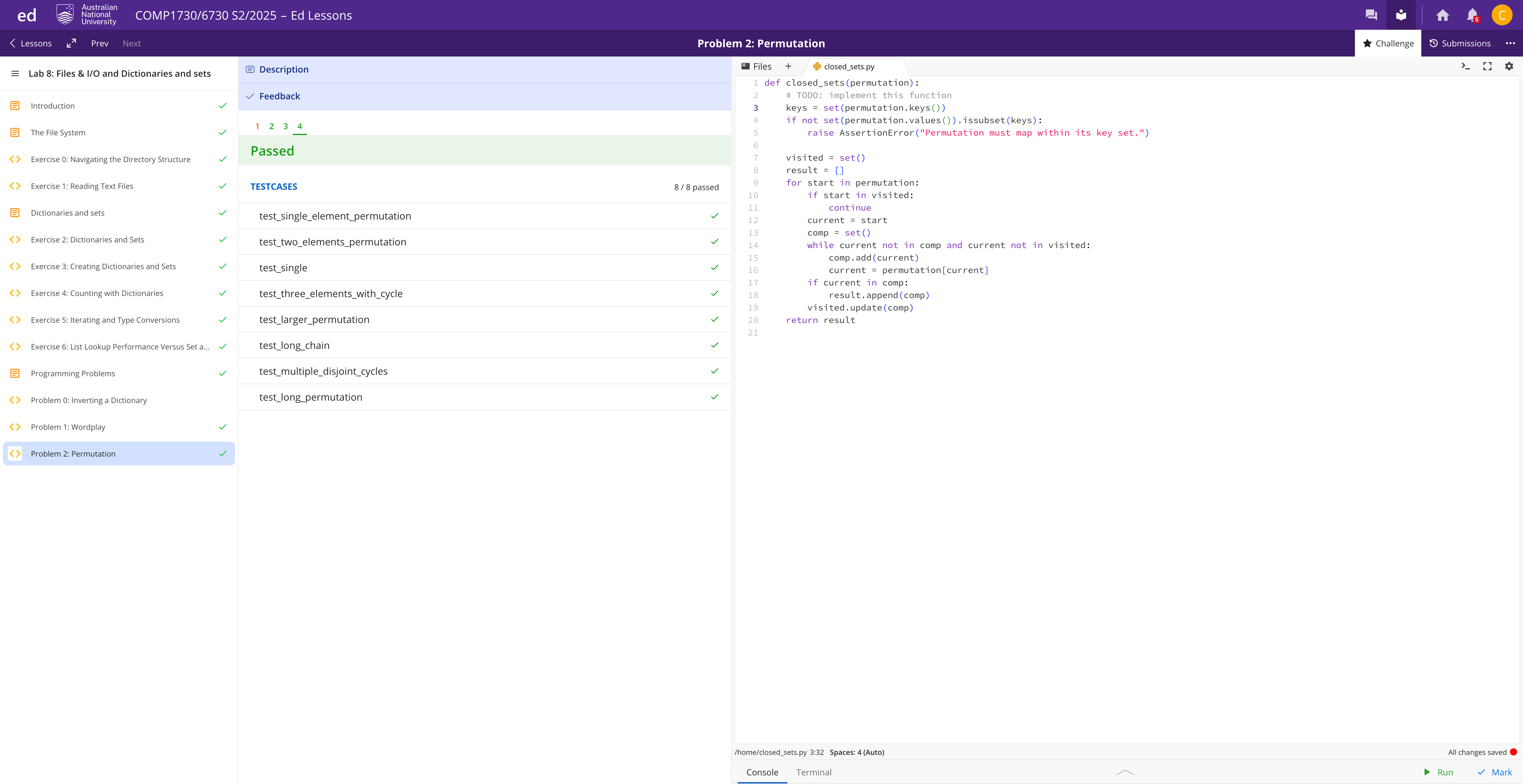Switch to the Challenge tab

1388,43
